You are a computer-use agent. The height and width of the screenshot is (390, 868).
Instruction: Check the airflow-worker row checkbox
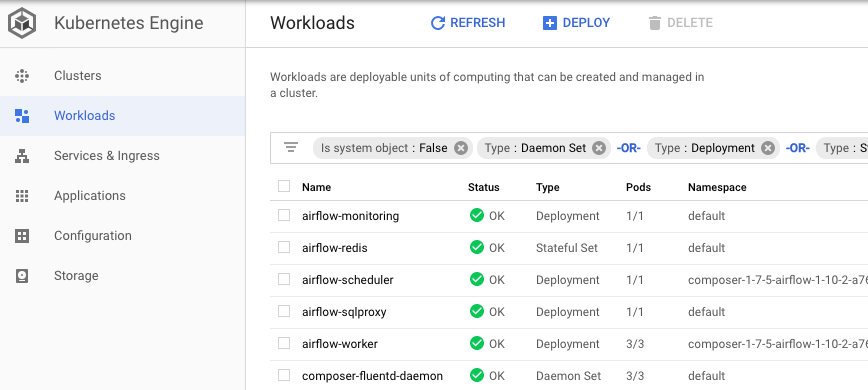(284, 344)
